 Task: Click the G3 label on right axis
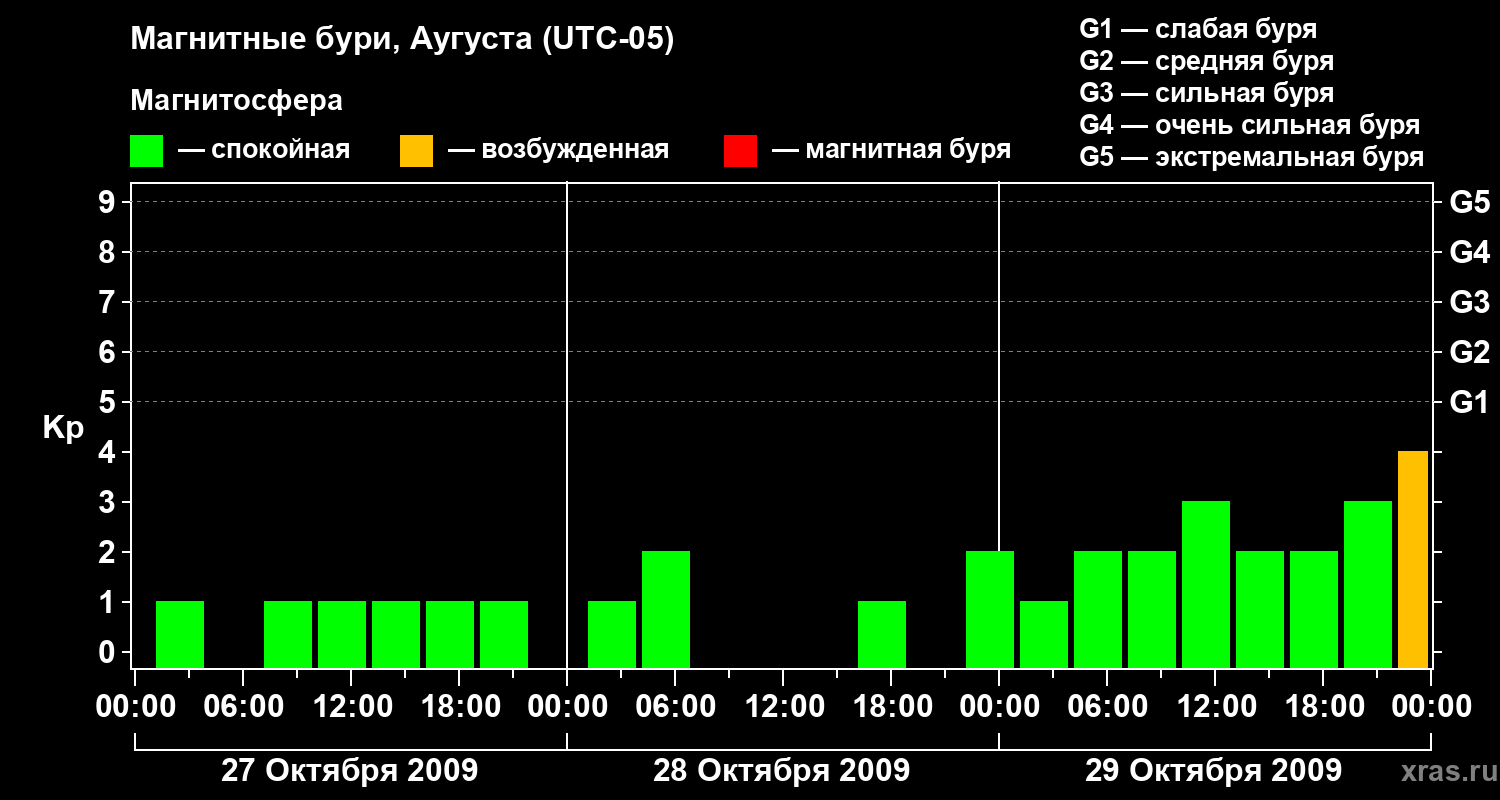(x=1470, y=302)
